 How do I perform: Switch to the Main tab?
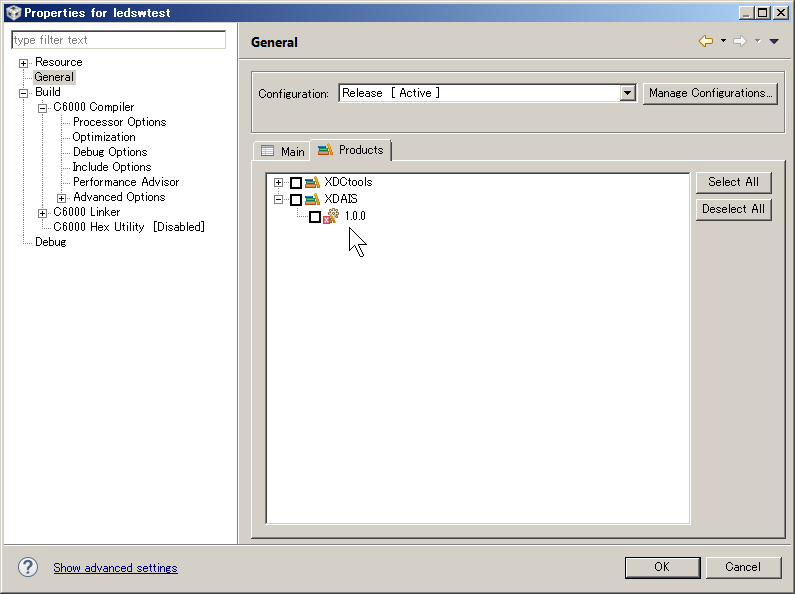[x=282, y=151]
